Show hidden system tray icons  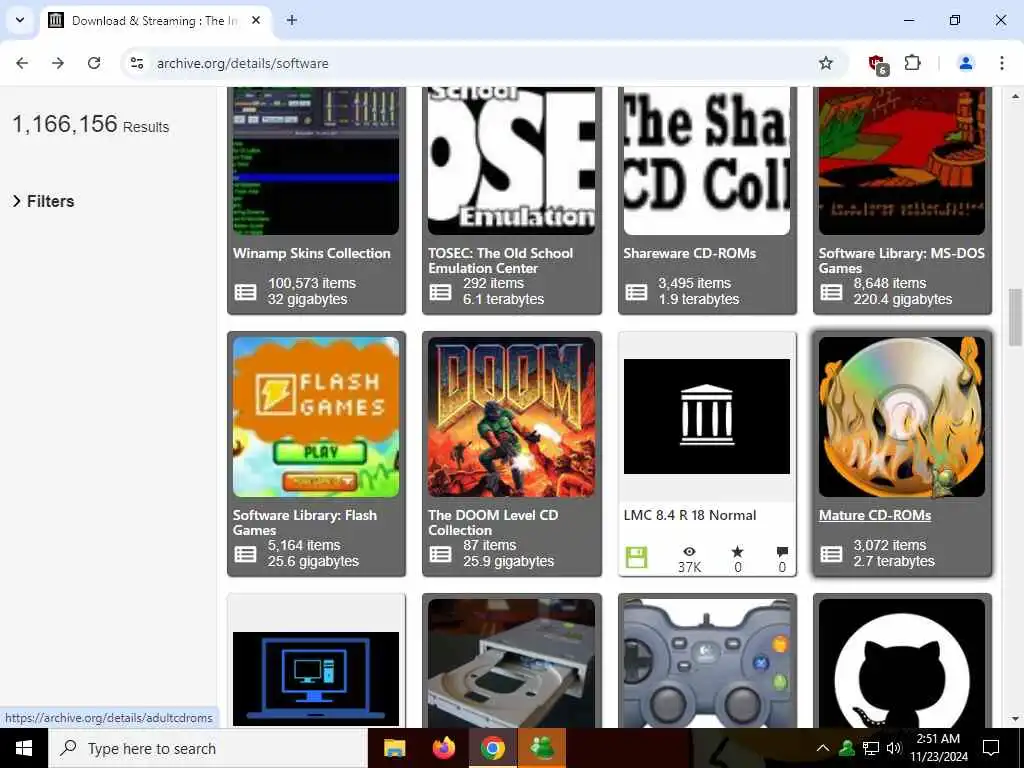(823, 748)
